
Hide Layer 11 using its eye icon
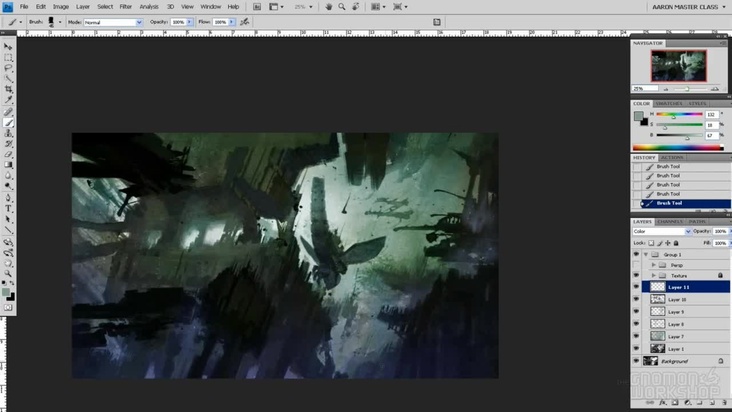[x=636, y=286]
